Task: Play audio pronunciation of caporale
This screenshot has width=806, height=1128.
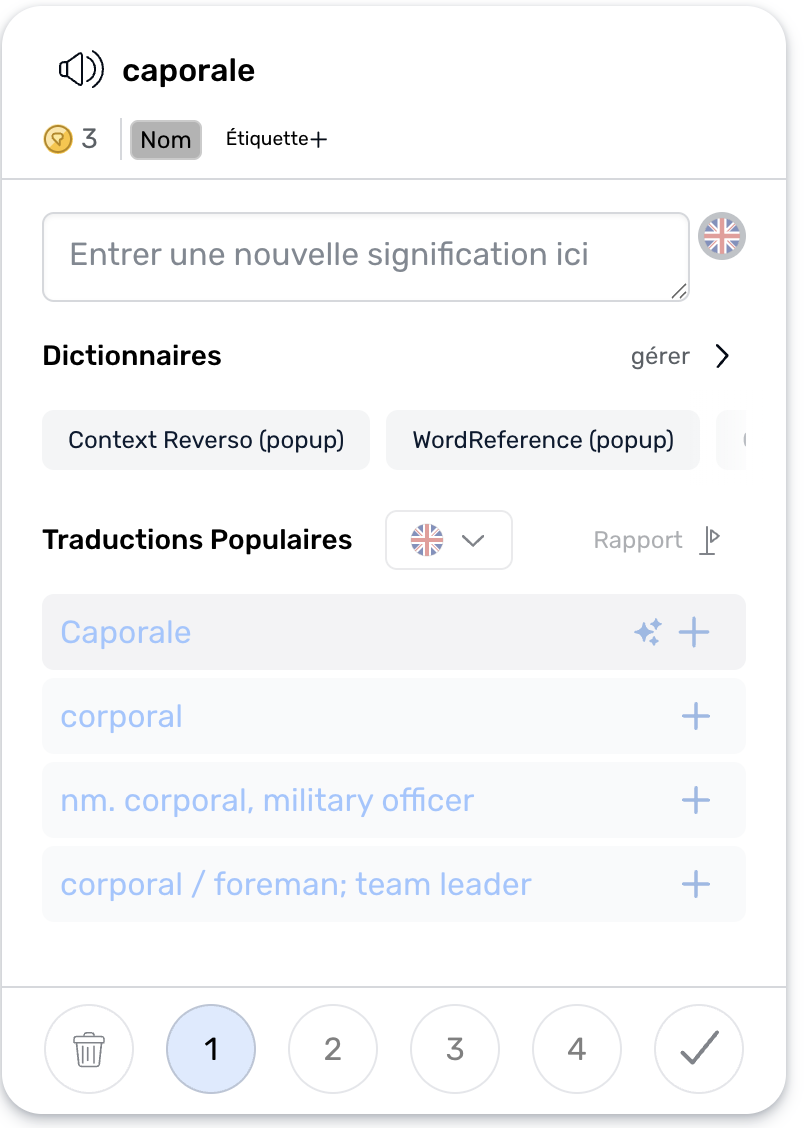Action: point(81,70)
